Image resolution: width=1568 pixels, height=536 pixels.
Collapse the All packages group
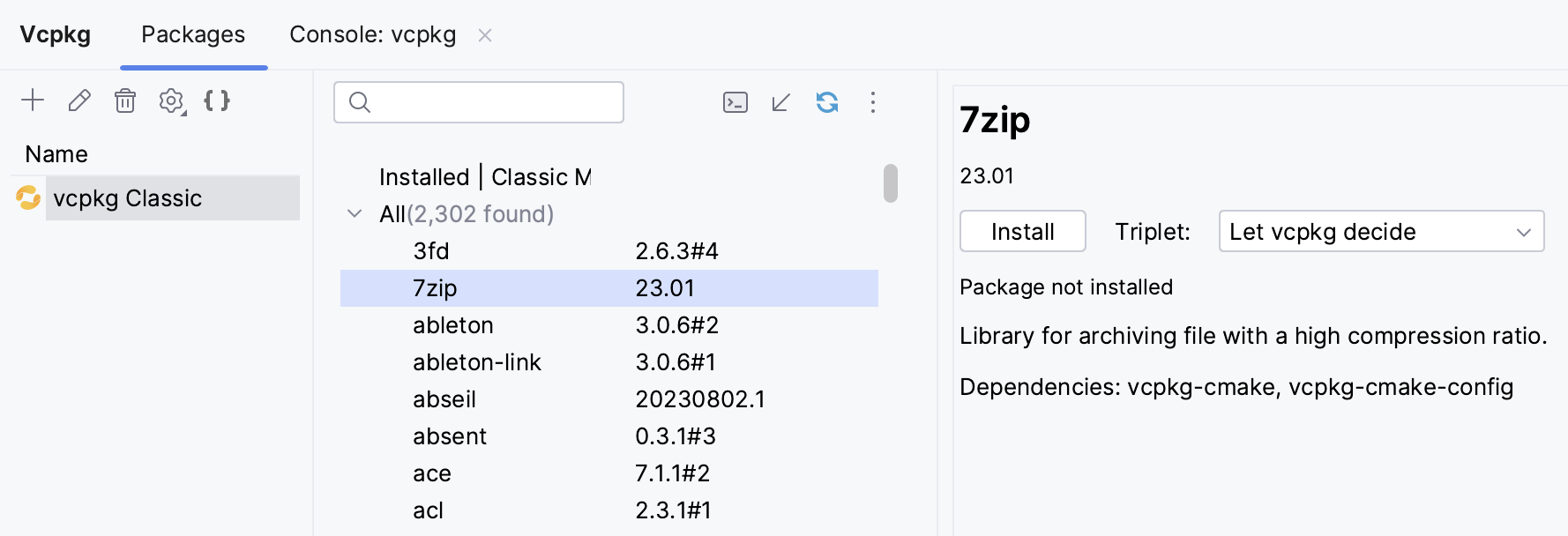click(x=355, y=213)
